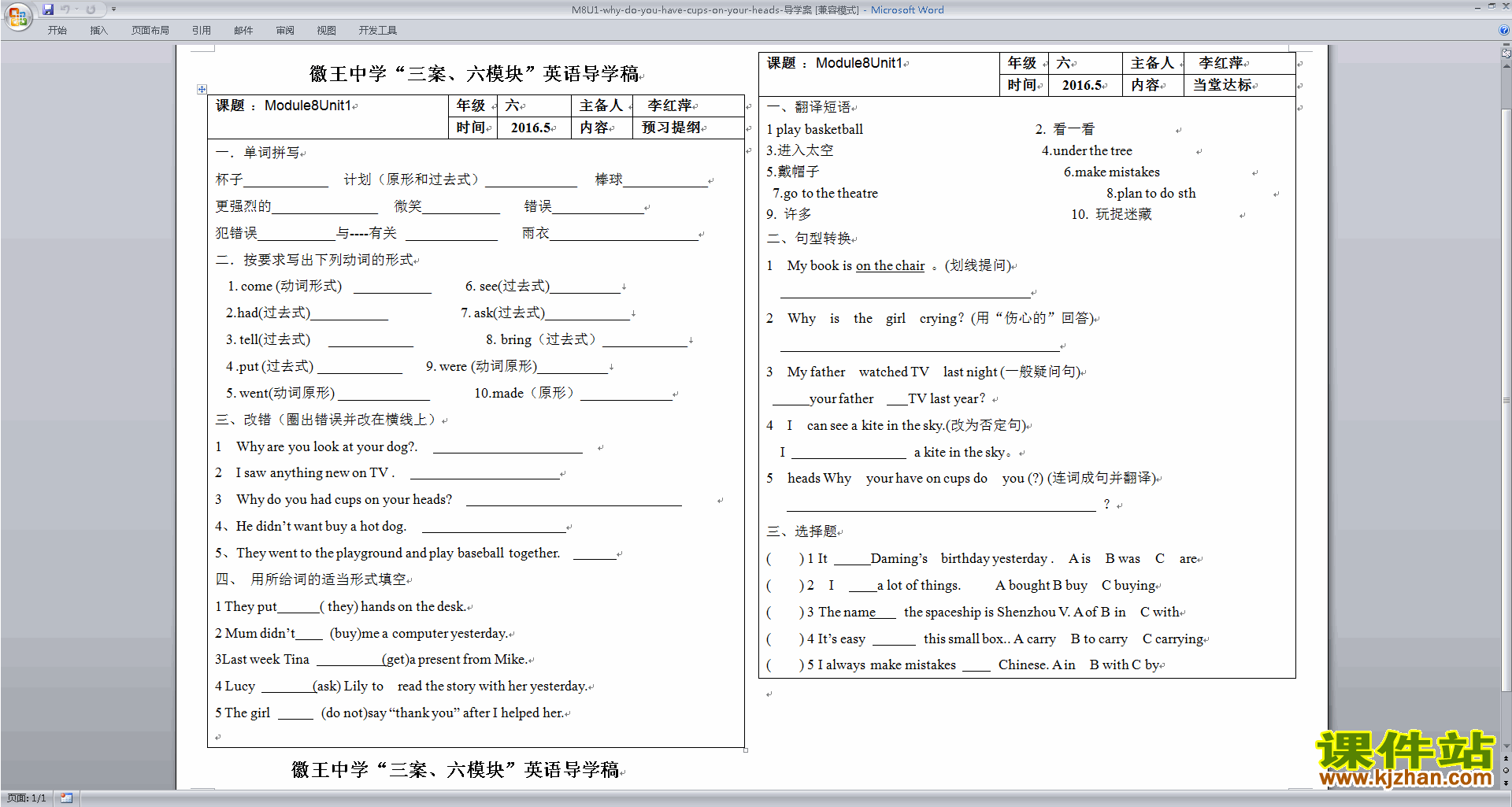Click the phrase 10. 玩捉迷藏

coord(1111,214)
